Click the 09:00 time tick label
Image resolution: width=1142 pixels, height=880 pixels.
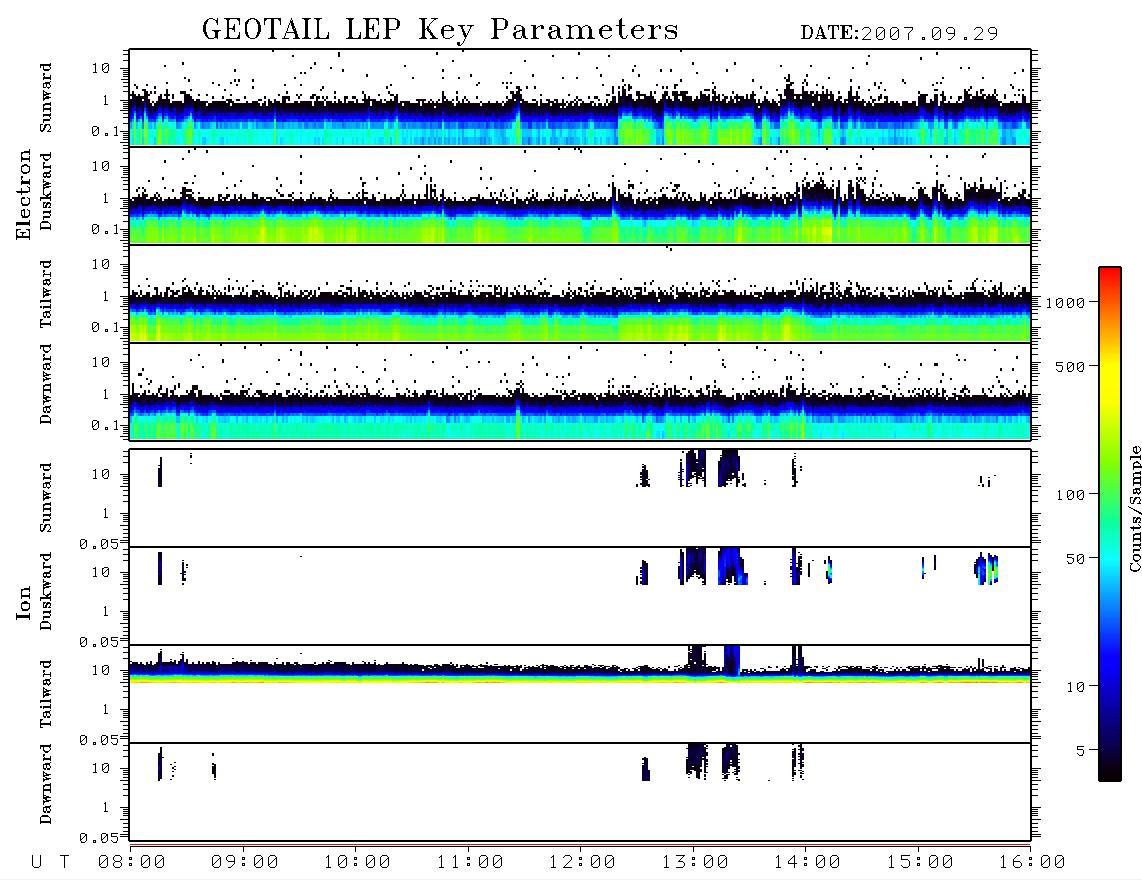[245, 863]
